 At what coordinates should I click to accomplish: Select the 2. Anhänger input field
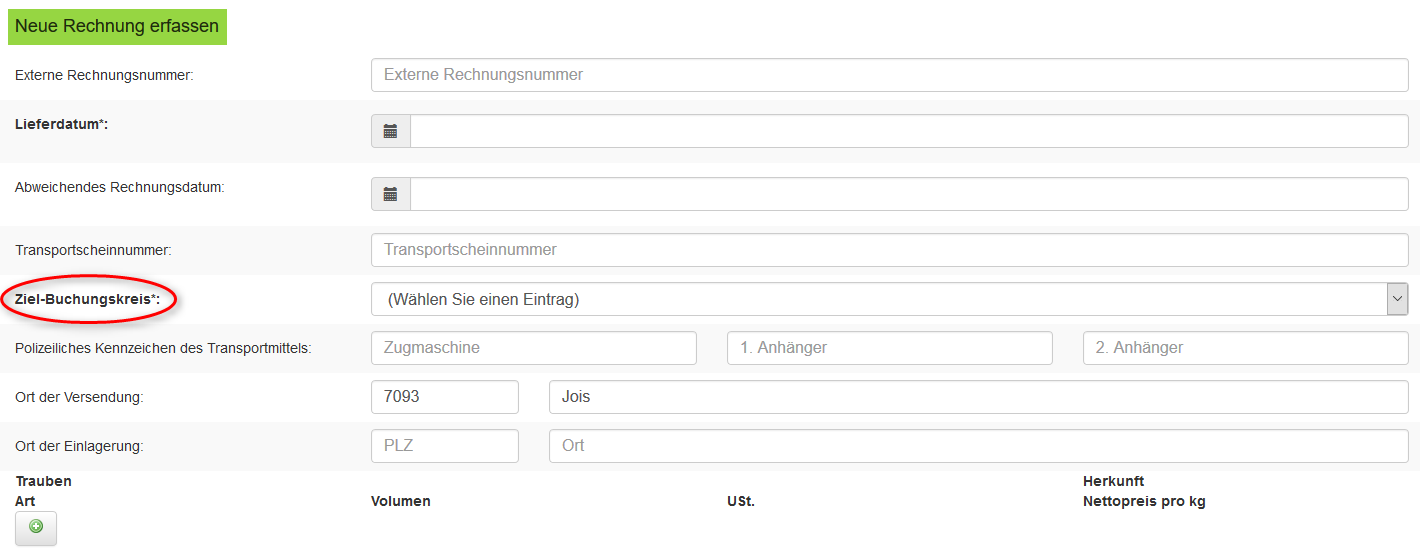[x=1245, y=348]
